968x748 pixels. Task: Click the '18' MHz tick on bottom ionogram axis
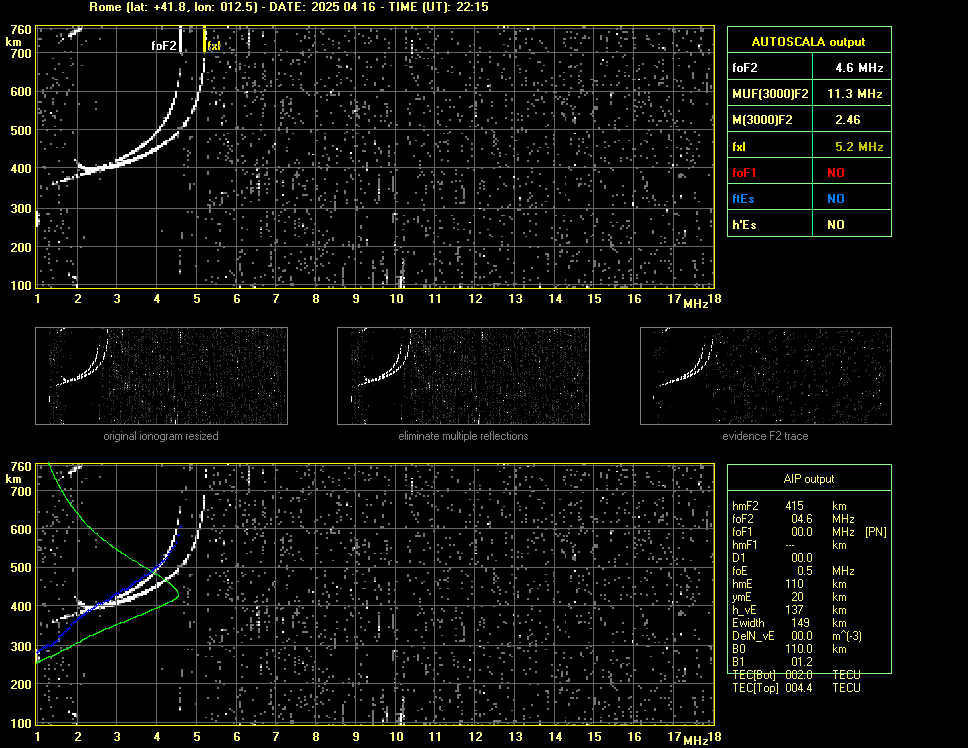714,736
